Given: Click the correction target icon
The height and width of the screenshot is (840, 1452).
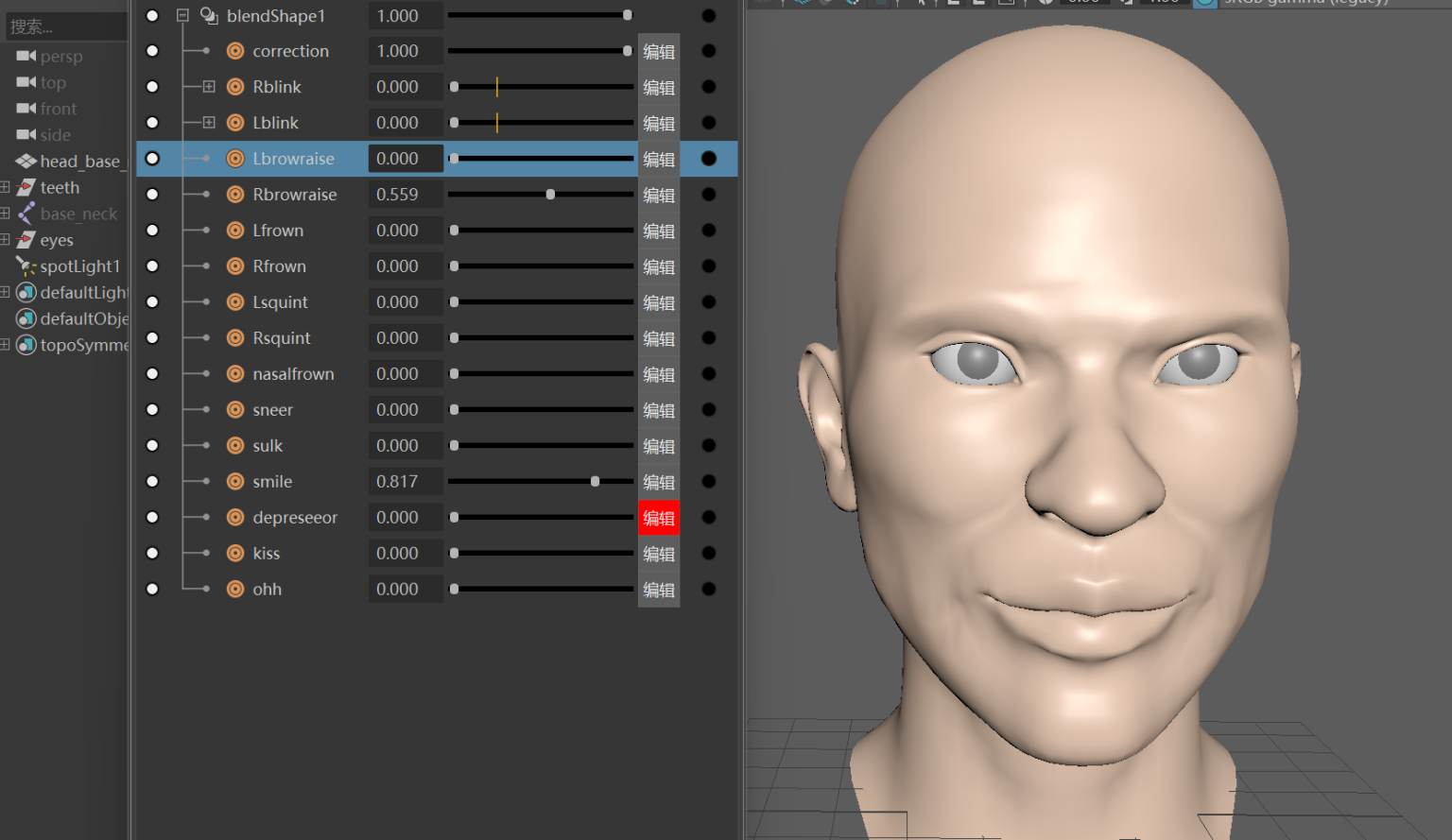Looking at the screenshot, I should click(x=235, y=51).
